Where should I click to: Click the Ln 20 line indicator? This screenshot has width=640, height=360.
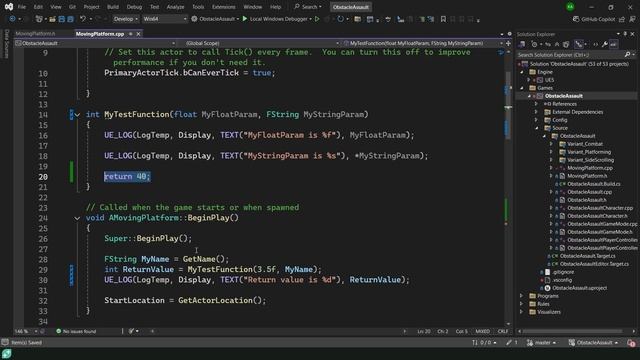point(424,331)
